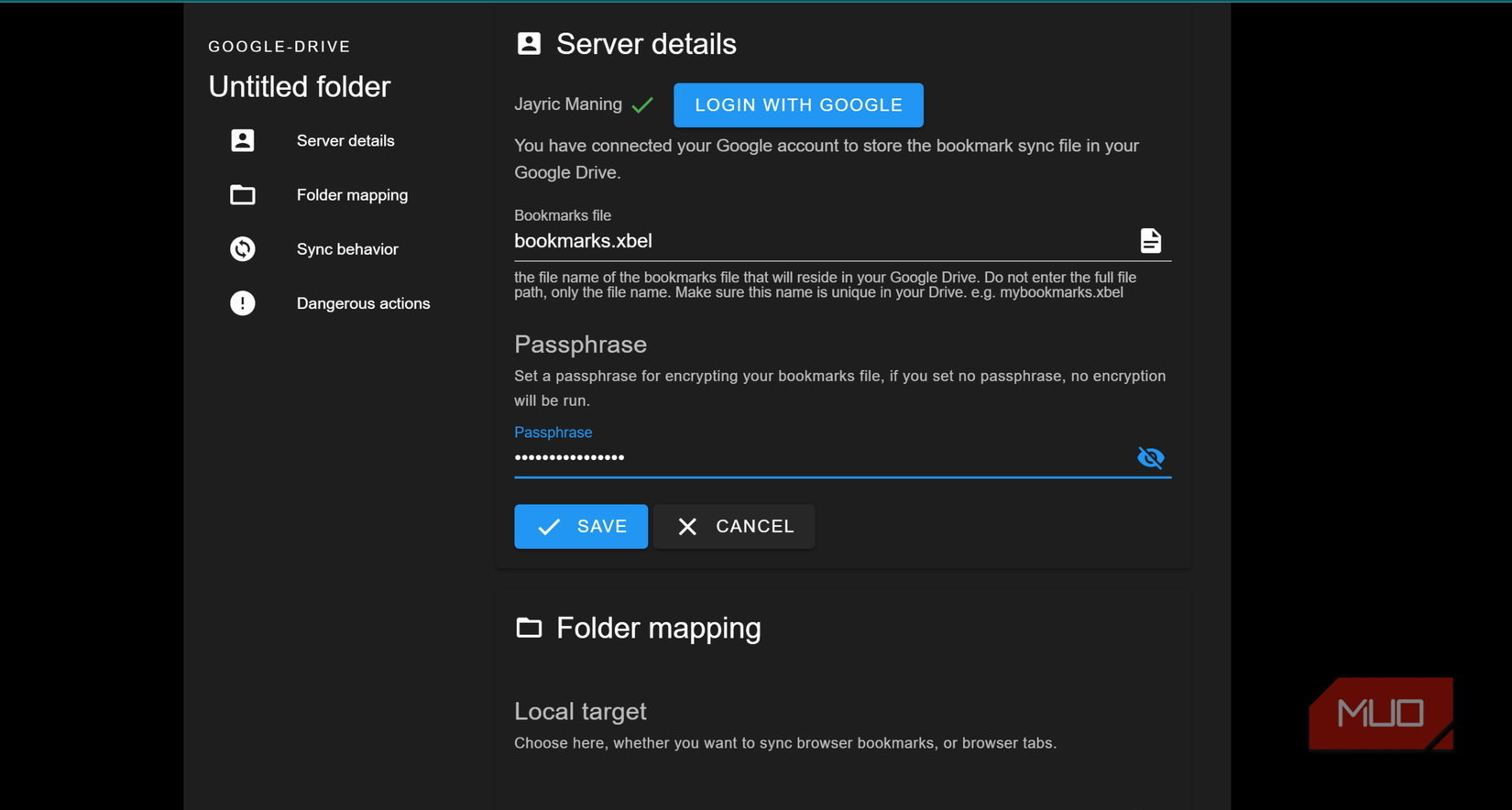Click the Folder mapping heading folder icon
This screenshot has height=810, width=1512.
coord(529,628)
